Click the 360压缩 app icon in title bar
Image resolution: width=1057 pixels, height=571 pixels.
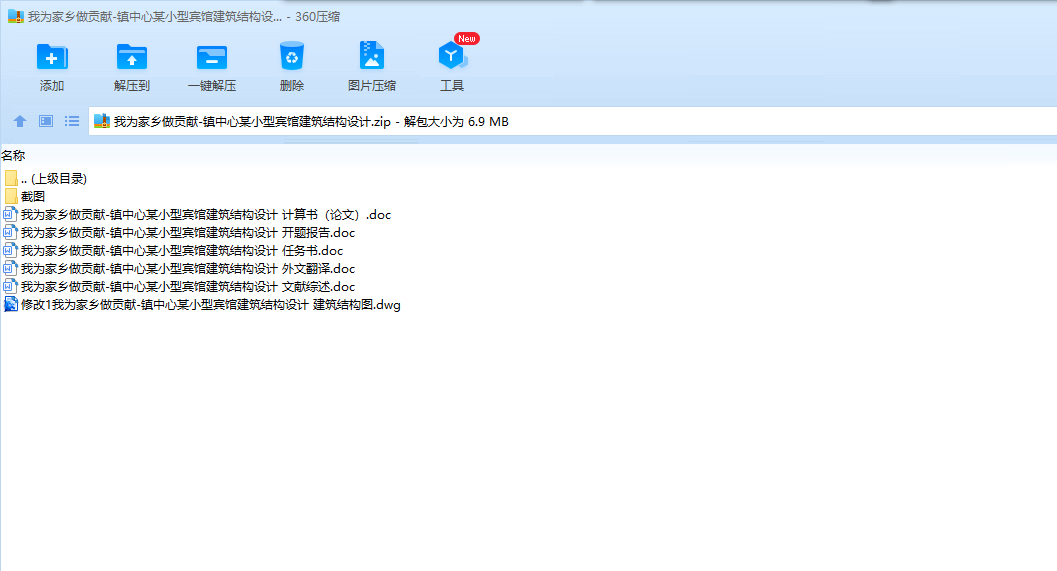point(16,16)
